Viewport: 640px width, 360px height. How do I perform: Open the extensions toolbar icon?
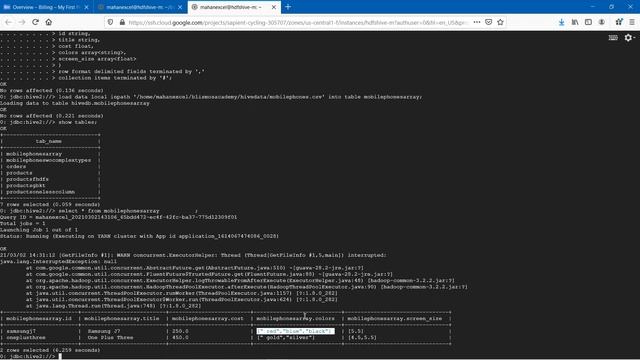(x=619, y=22)
